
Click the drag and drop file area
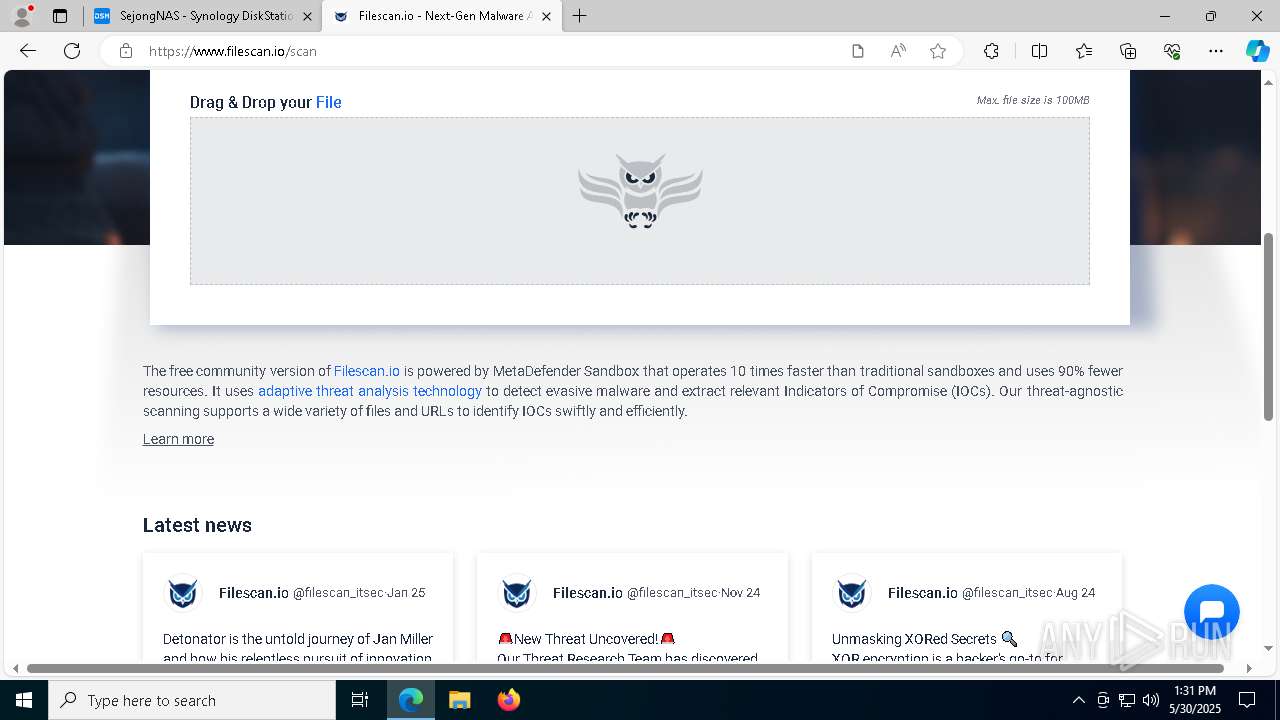(640, 201)
